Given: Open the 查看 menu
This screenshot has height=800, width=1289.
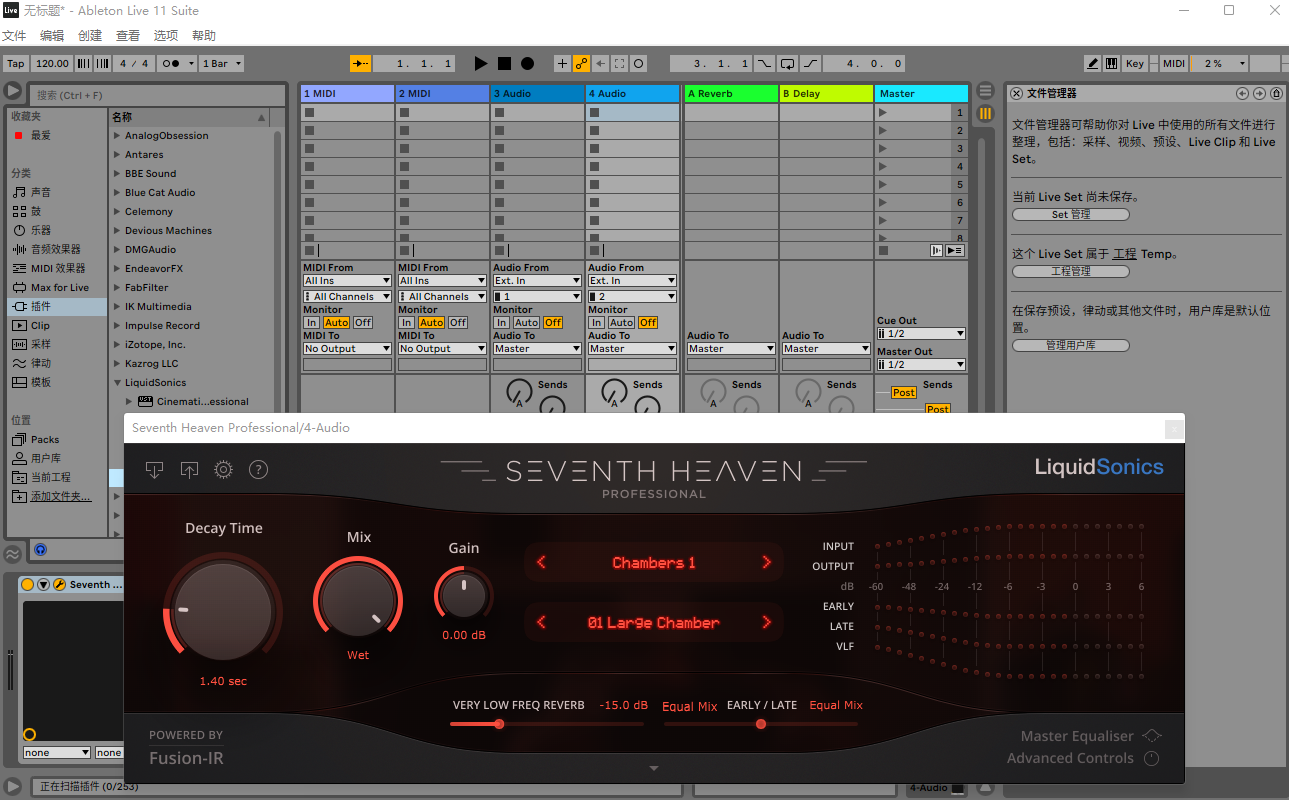Looking at the screenshot, I should point(128,35).
